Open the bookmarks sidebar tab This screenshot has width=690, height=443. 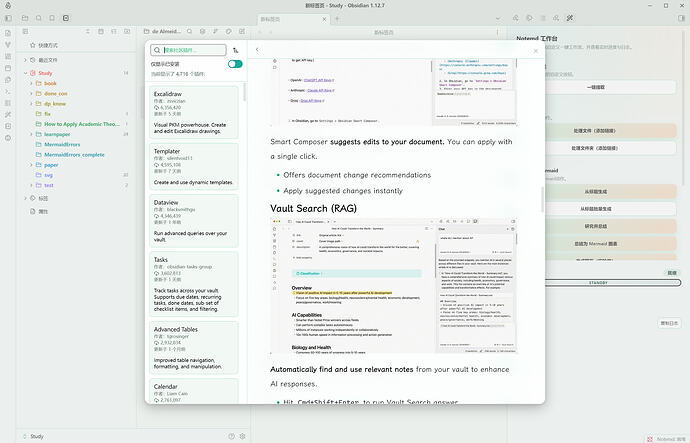[x=52, y=18]
